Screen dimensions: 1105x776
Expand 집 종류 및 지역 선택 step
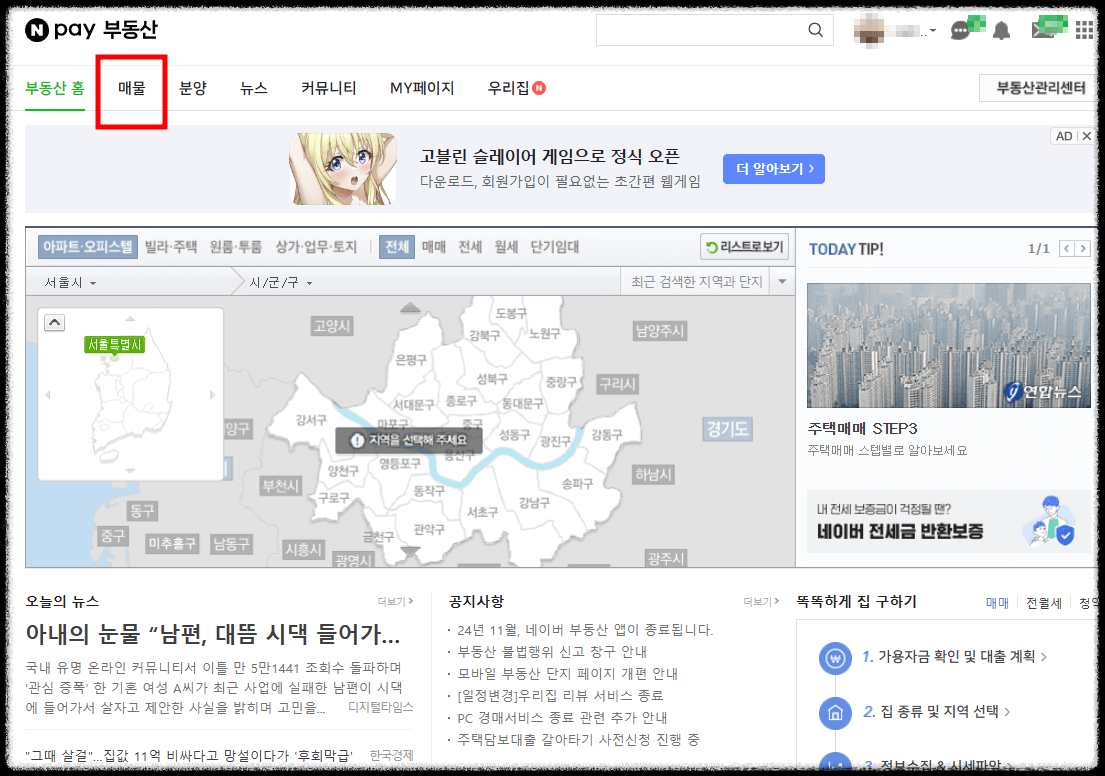(937, 712)
